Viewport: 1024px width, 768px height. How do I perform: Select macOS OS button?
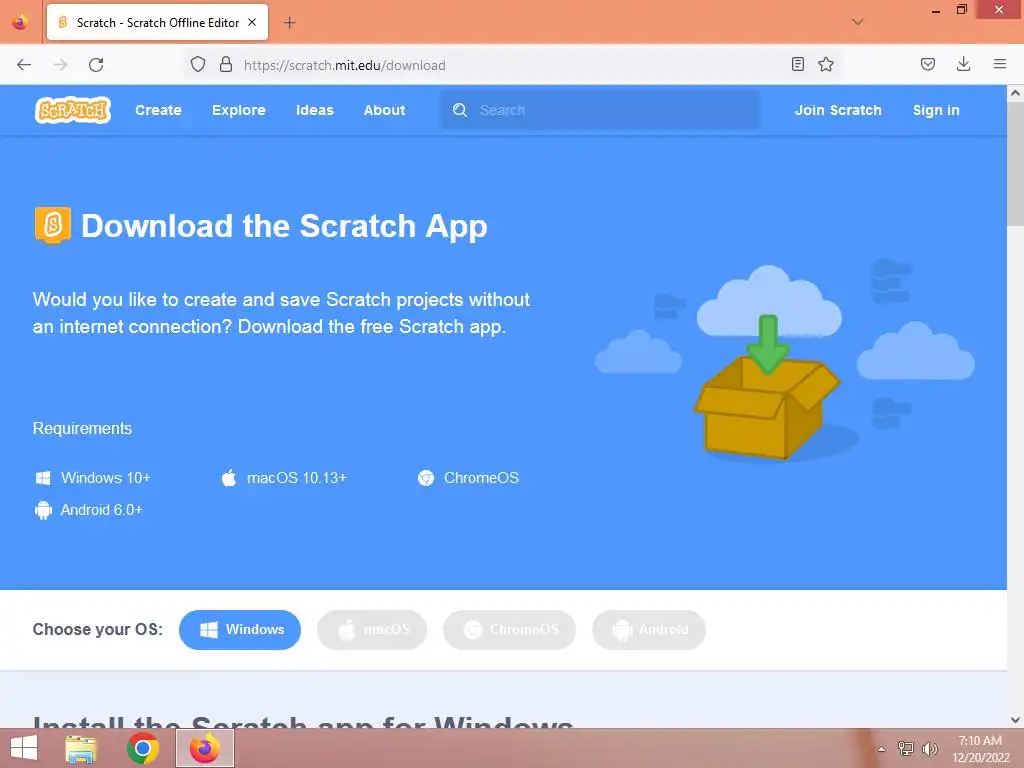(372, 630)
